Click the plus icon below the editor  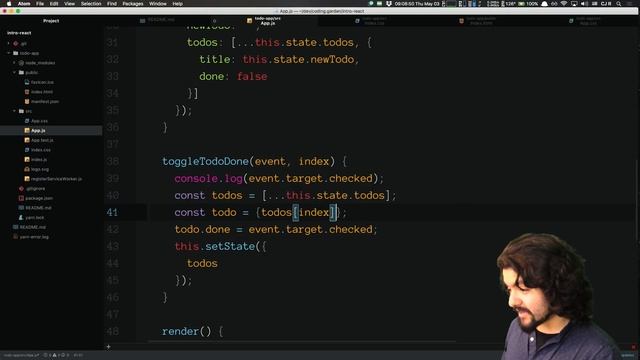pyautogui.click(x=109, y=347)
